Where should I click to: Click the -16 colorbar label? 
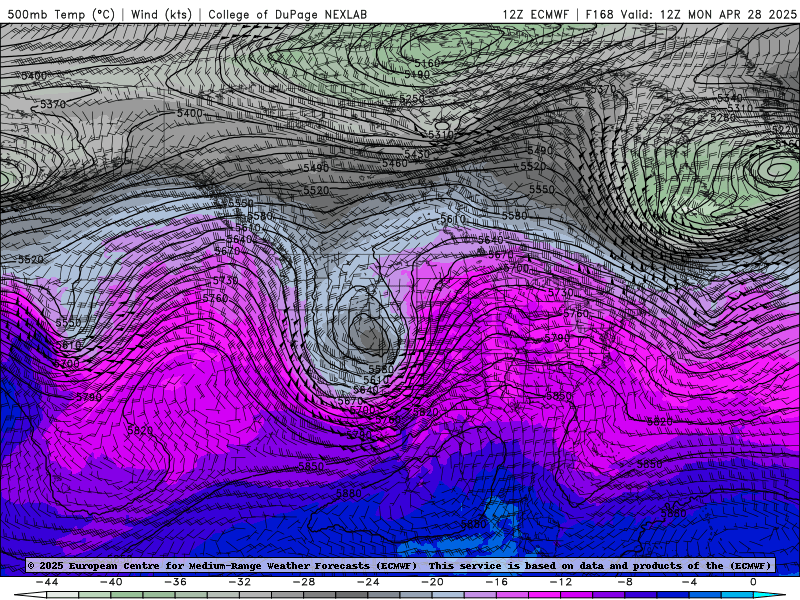(496, 582)
